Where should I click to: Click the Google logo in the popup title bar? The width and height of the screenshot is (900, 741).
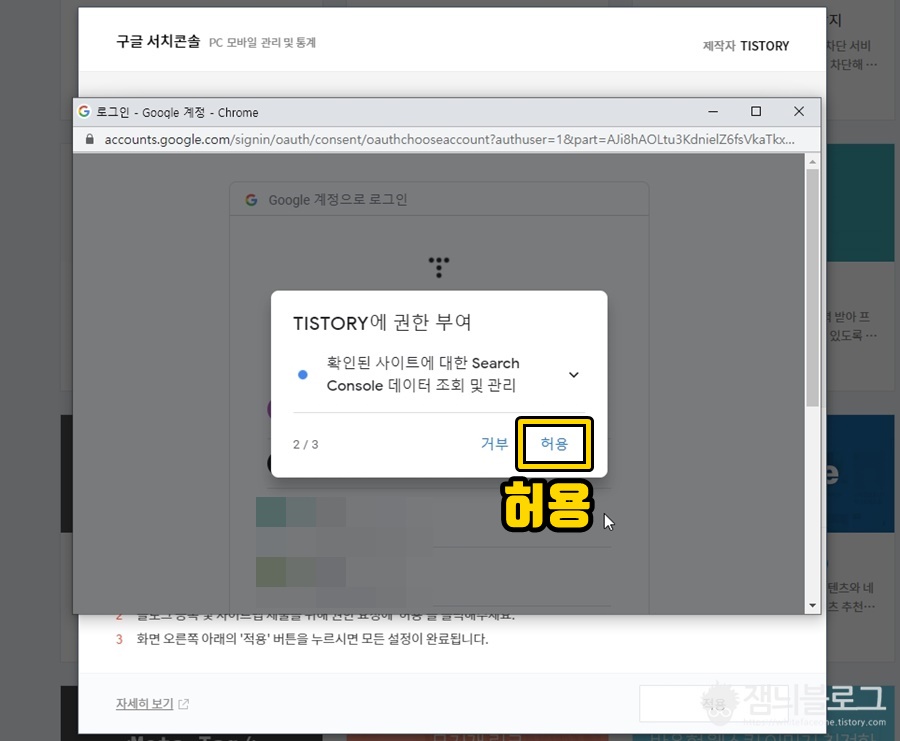click(84, 111)
